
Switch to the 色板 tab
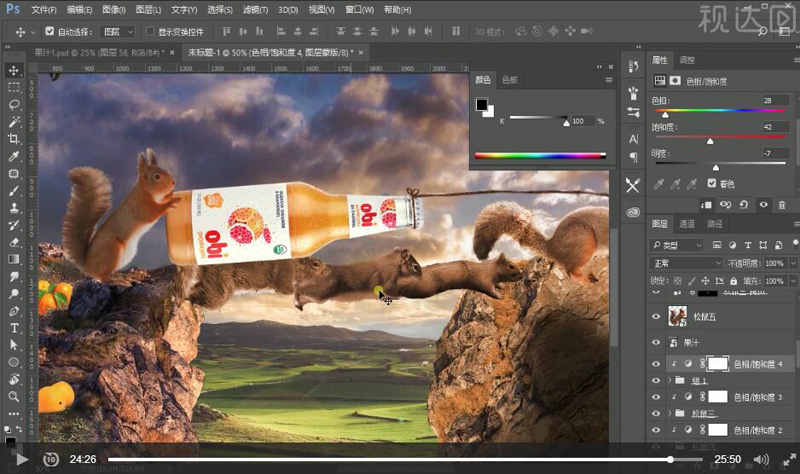(x=510, y=80)
